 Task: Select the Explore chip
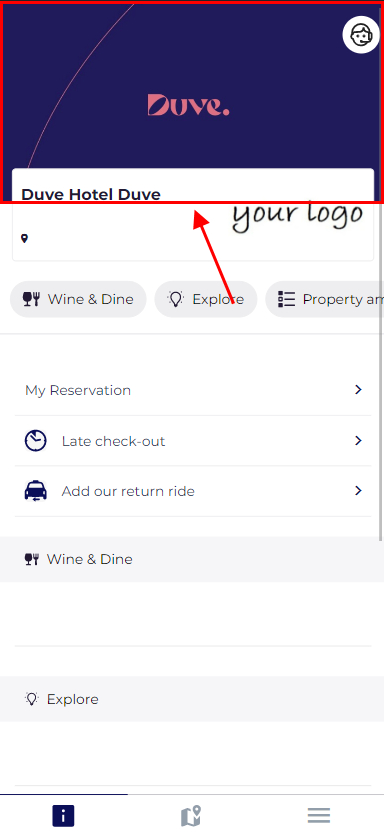click(x=206, y=299)
